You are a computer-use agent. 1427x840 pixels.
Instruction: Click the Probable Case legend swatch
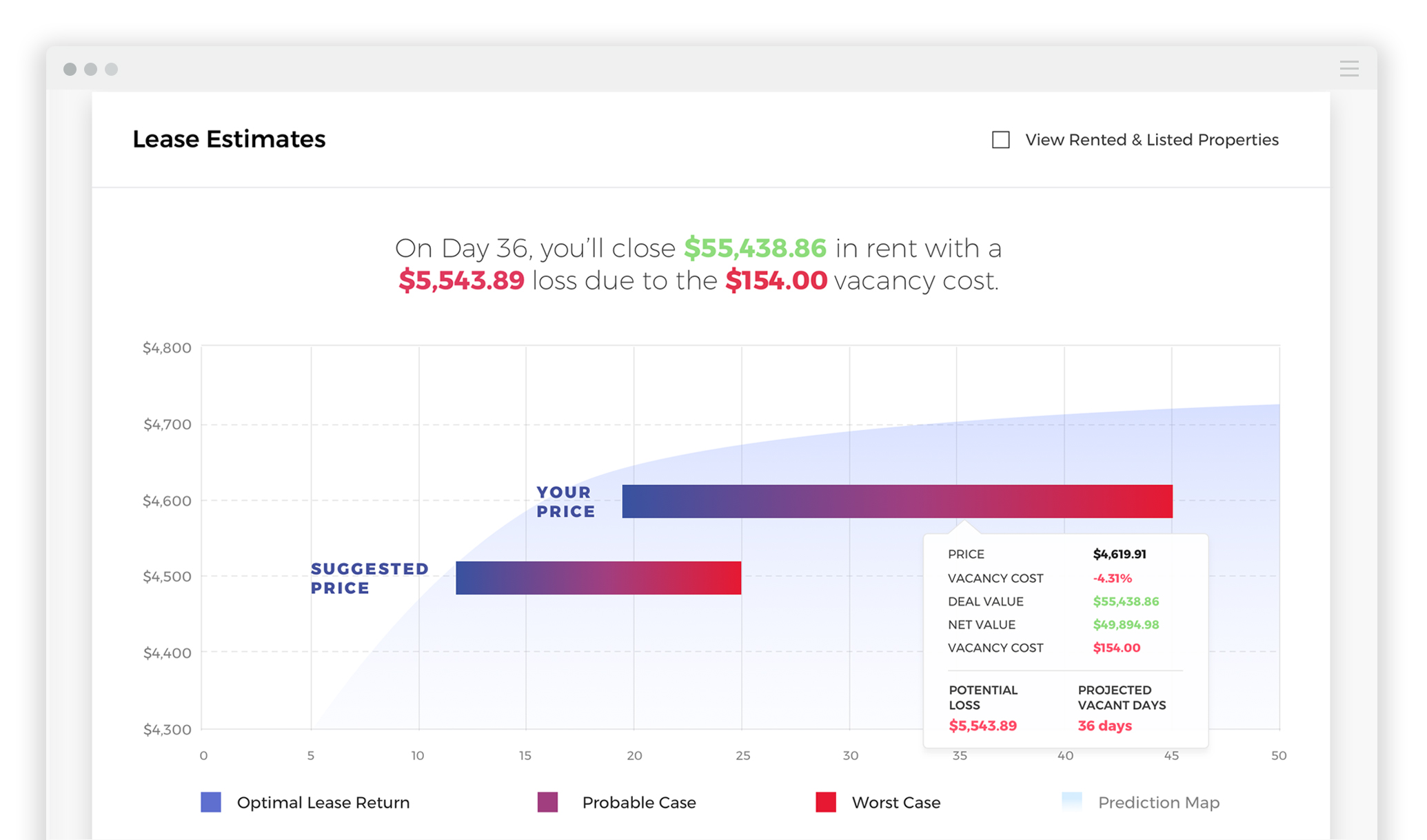click(547, 802)
